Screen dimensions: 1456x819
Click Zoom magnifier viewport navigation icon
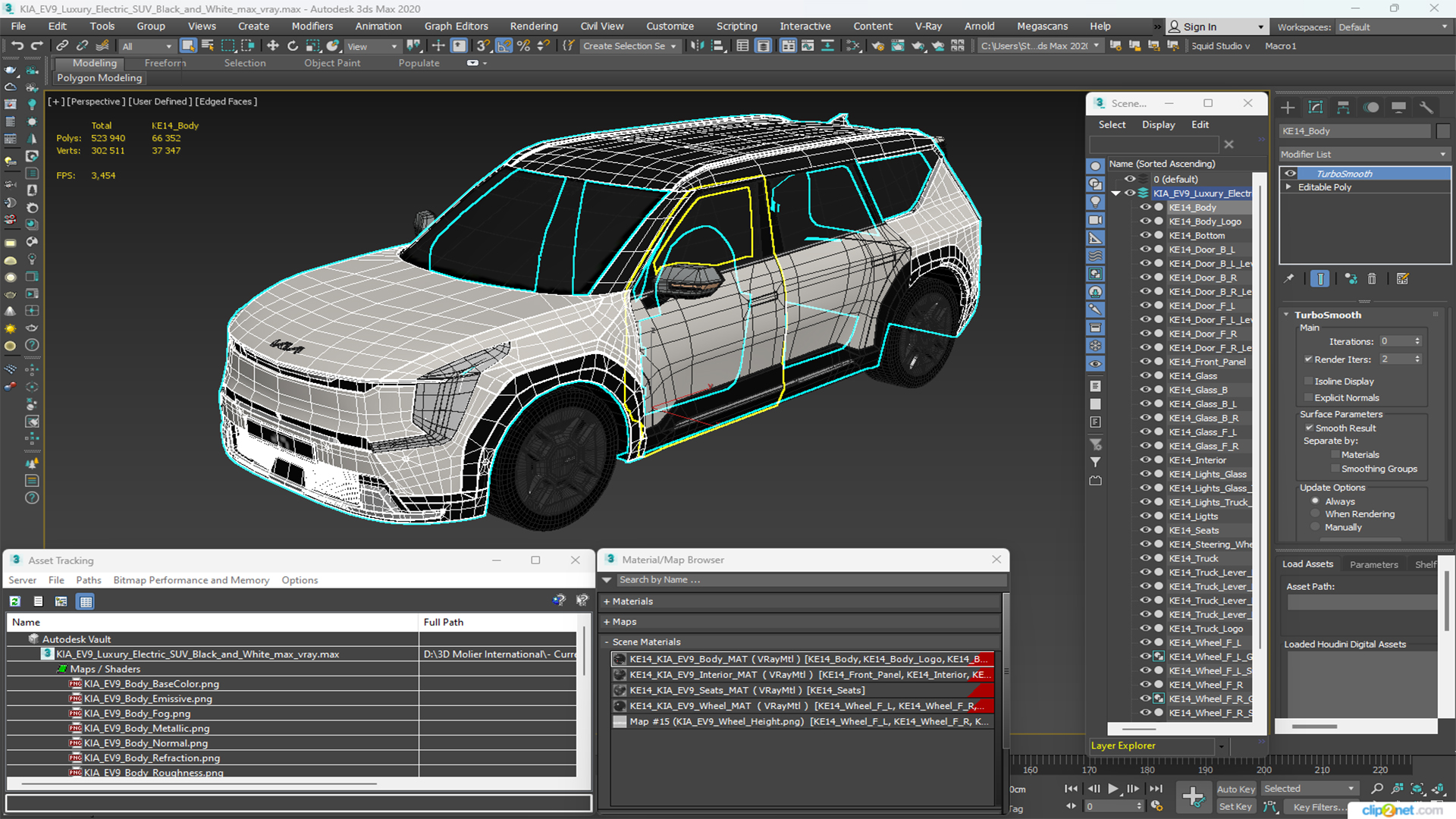(x=1378, y=789)
